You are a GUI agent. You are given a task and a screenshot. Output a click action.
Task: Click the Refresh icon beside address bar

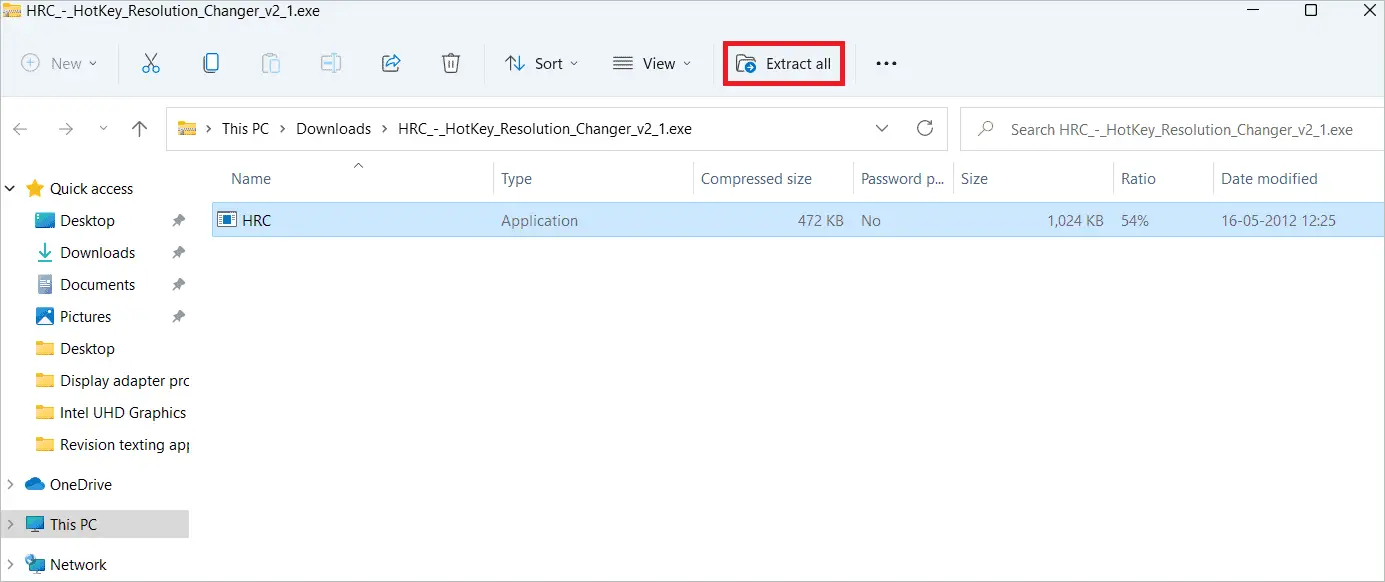(925, 128)
